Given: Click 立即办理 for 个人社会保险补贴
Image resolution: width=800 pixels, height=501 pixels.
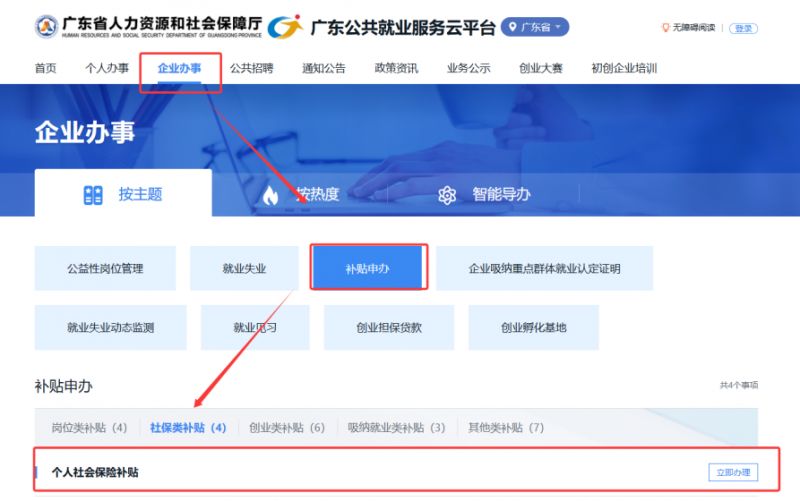Looking at the screenshot, I should (x=732, y=472).
